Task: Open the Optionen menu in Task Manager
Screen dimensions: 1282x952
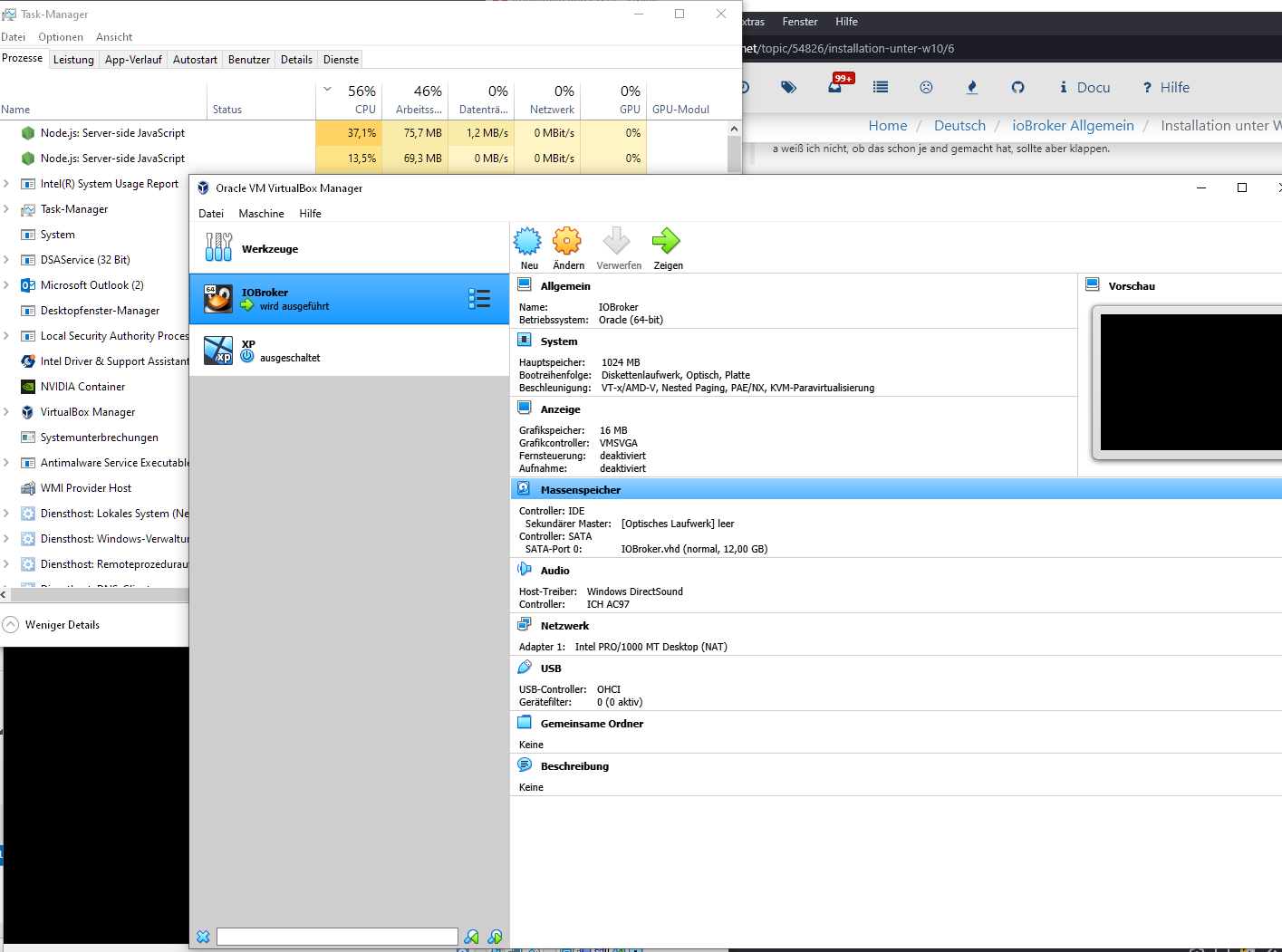Action: coord(61,37)
